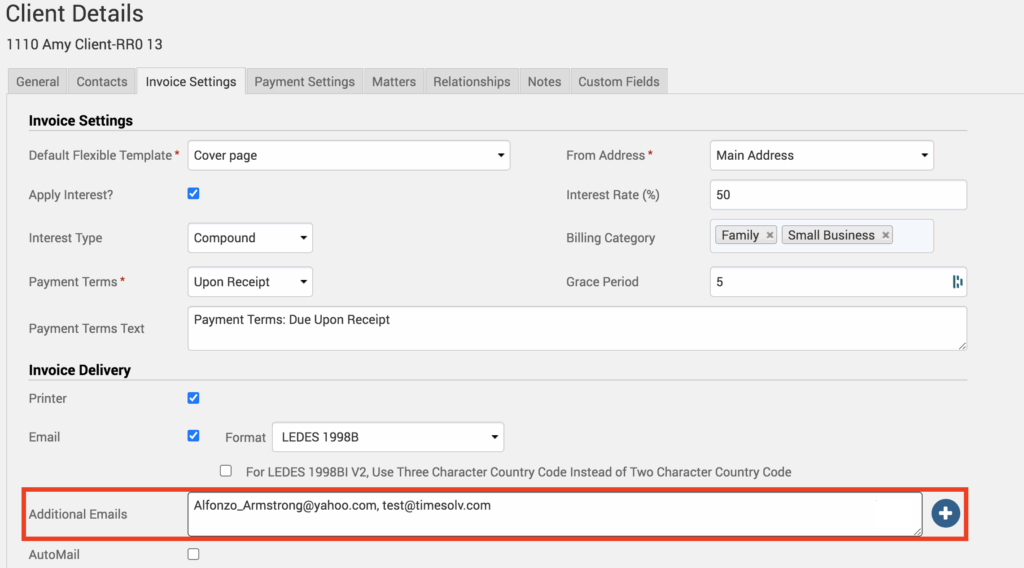Uncheck the Apply Interest checkbox

click(x=194, y=194)
